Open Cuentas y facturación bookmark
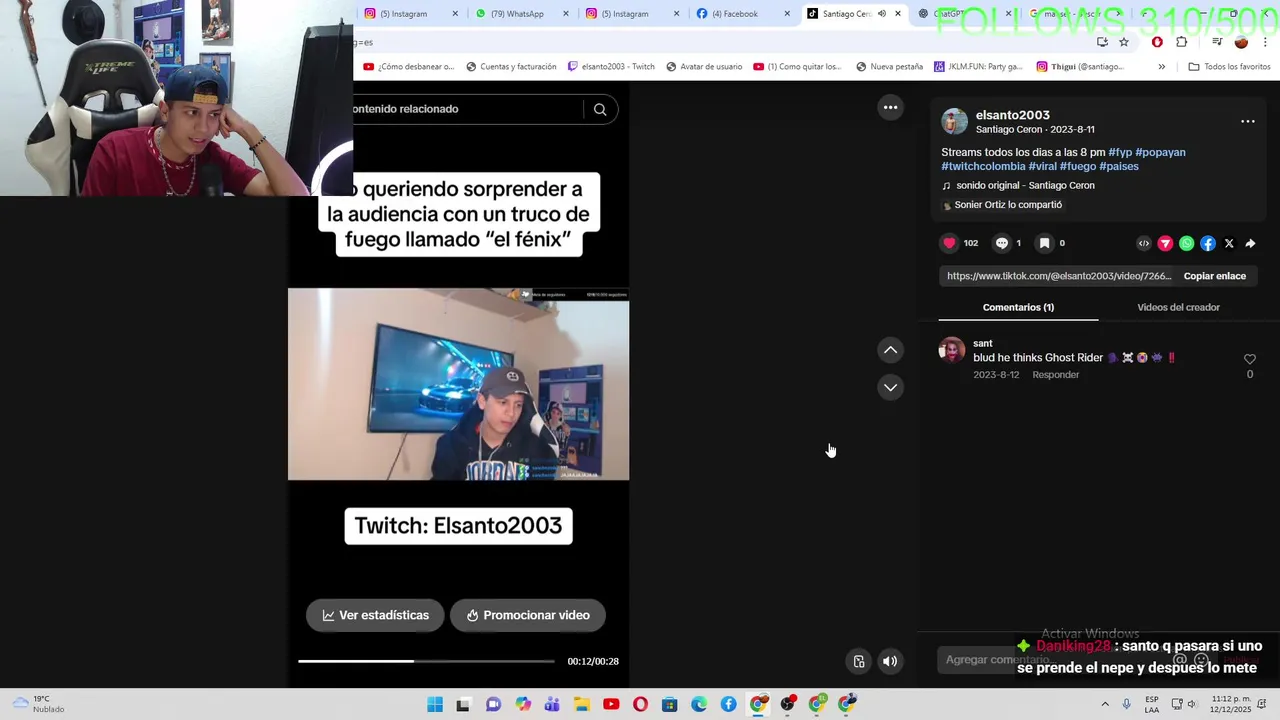Screen dimensions: 1280x720 coord(510,67)
